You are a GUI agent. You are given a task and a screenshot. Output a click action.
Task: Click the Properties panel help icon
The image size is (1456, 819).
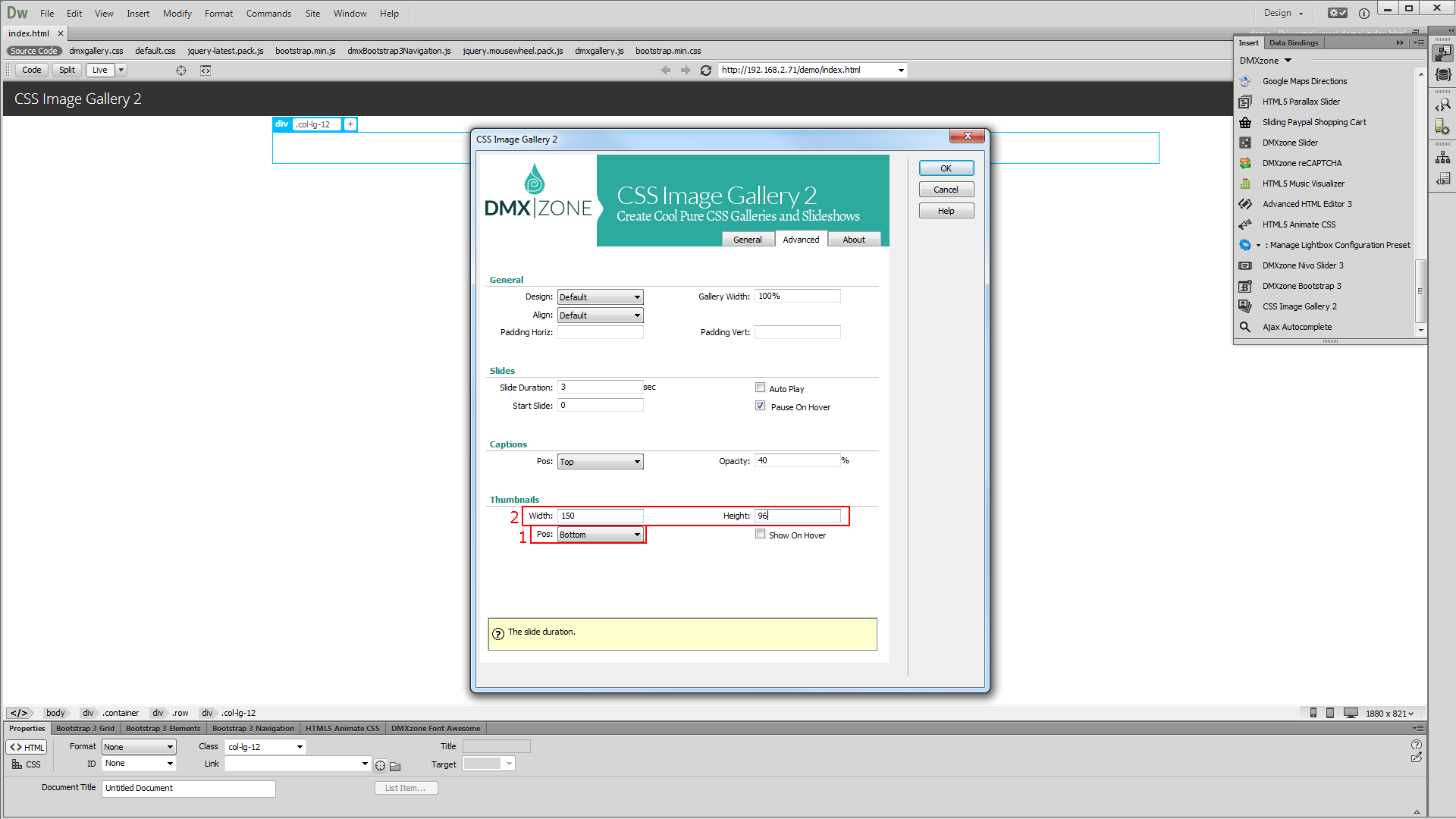pos(1417,745)
